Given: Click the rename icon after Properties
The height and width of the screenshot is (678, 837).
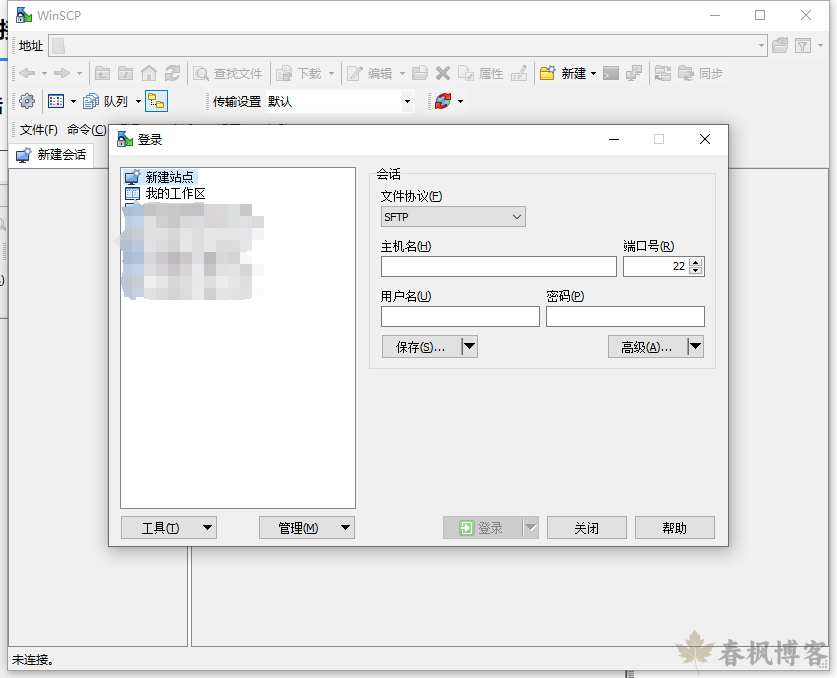Looking at the screenshot, I should 519,73.
